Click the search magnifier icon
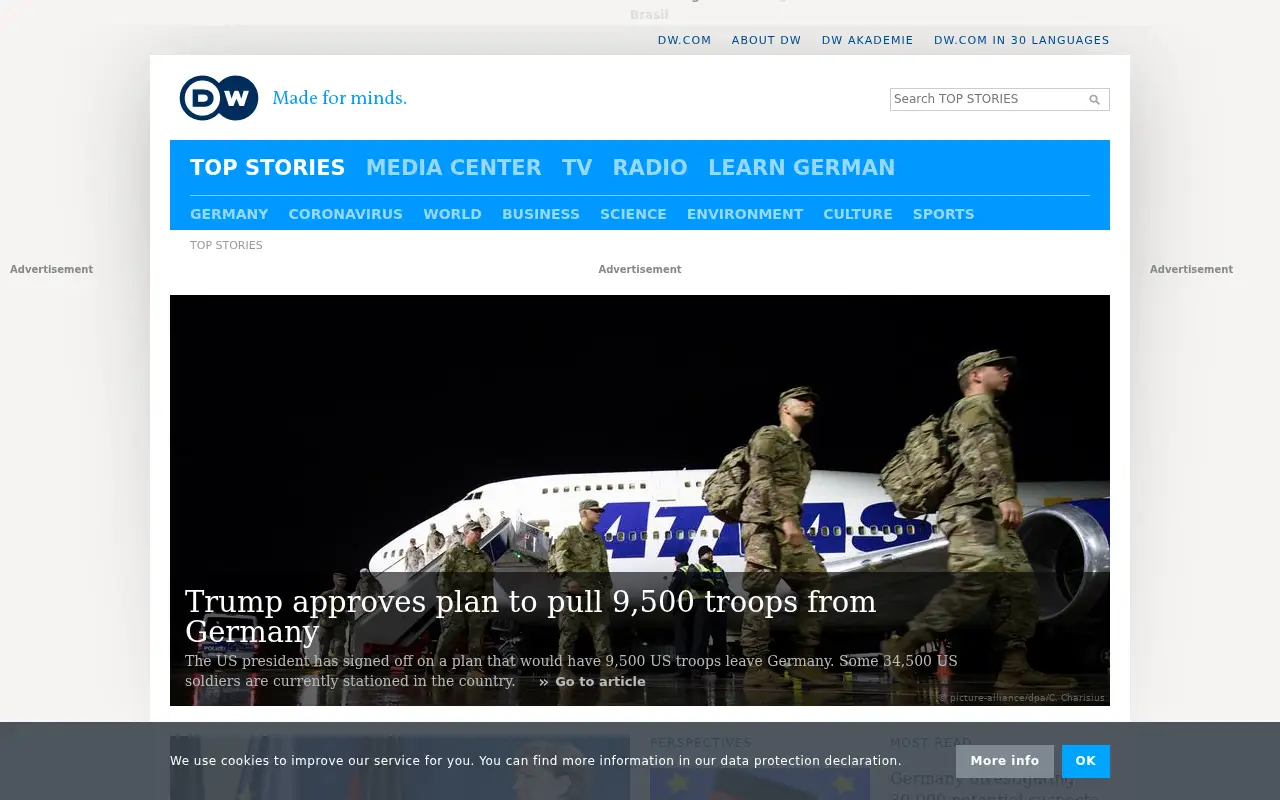The width and height of the screenshot is (1280, 800). tap(1094, 100)
